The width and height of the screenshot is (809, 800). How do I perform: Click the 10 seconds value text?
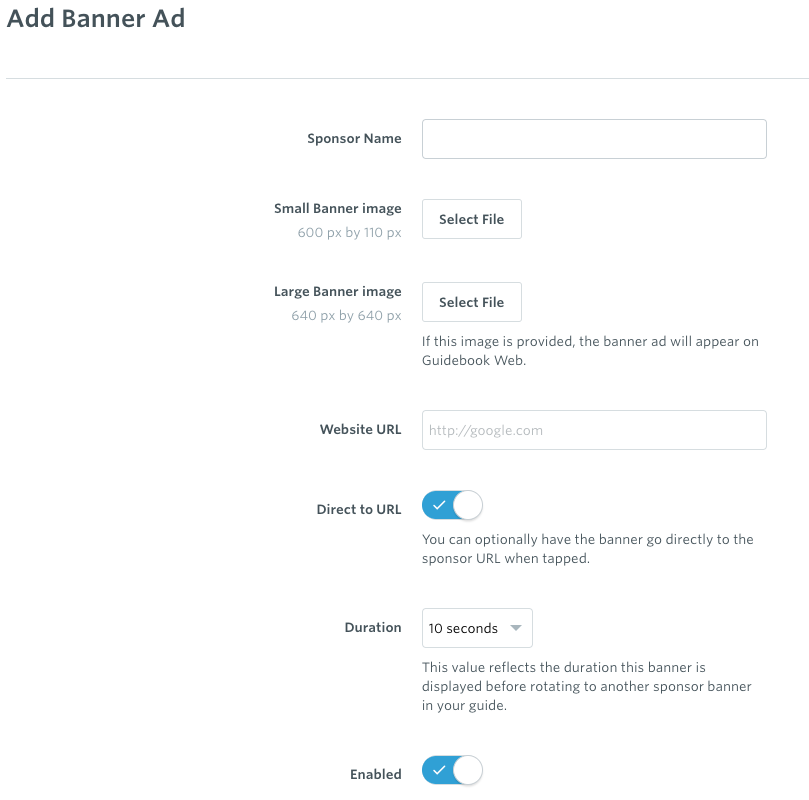[x=463, y=628]
